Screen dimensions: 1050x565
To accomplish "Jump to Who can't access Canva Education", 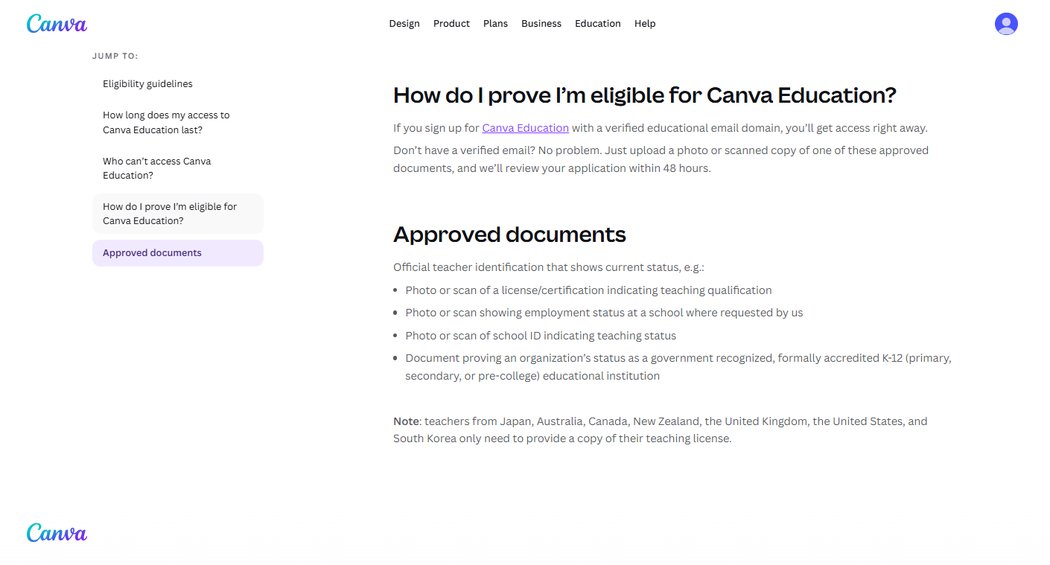I will [177, 168].
